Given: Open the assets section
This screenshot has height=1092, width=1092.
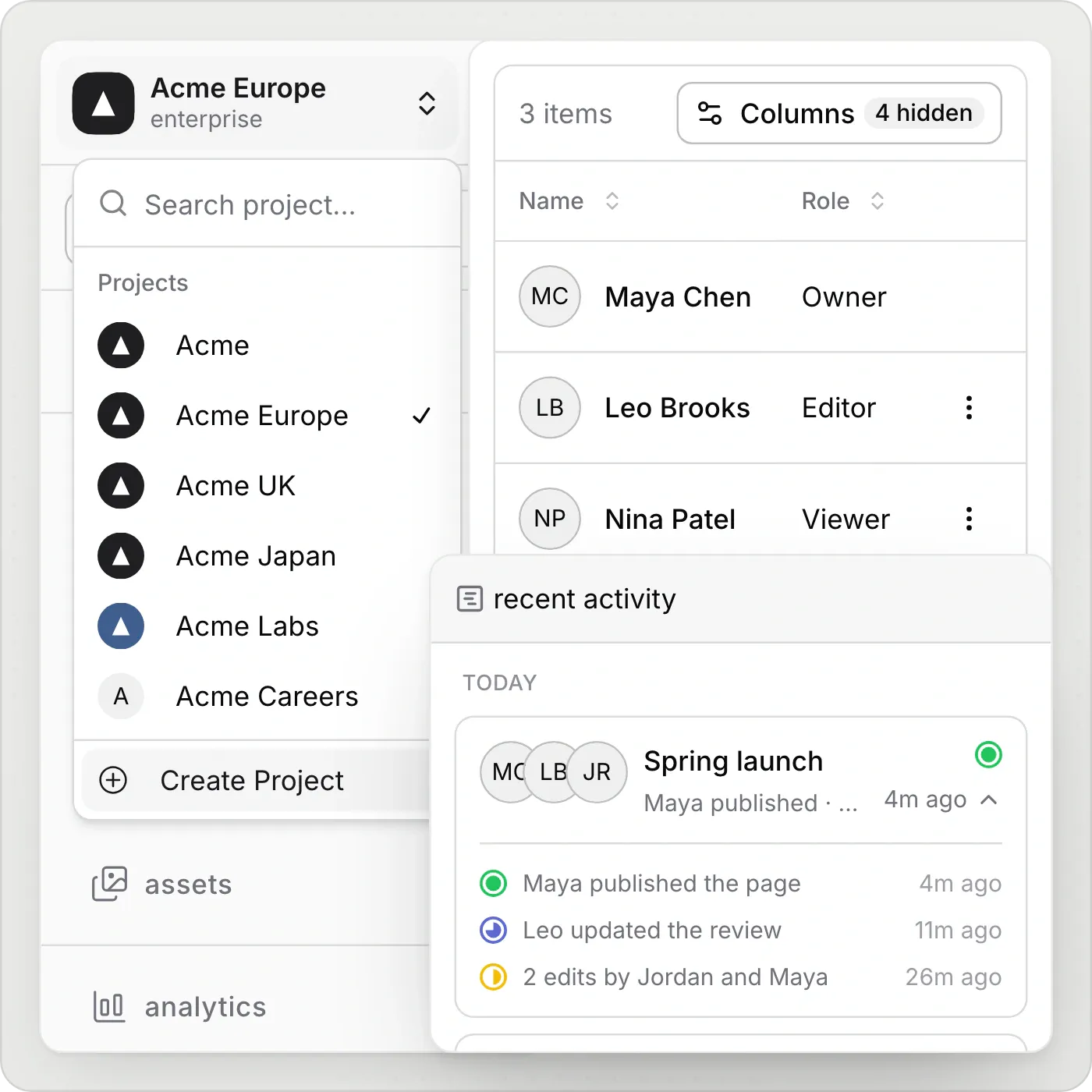Looking at the screenshot, I should coord(162,885).
